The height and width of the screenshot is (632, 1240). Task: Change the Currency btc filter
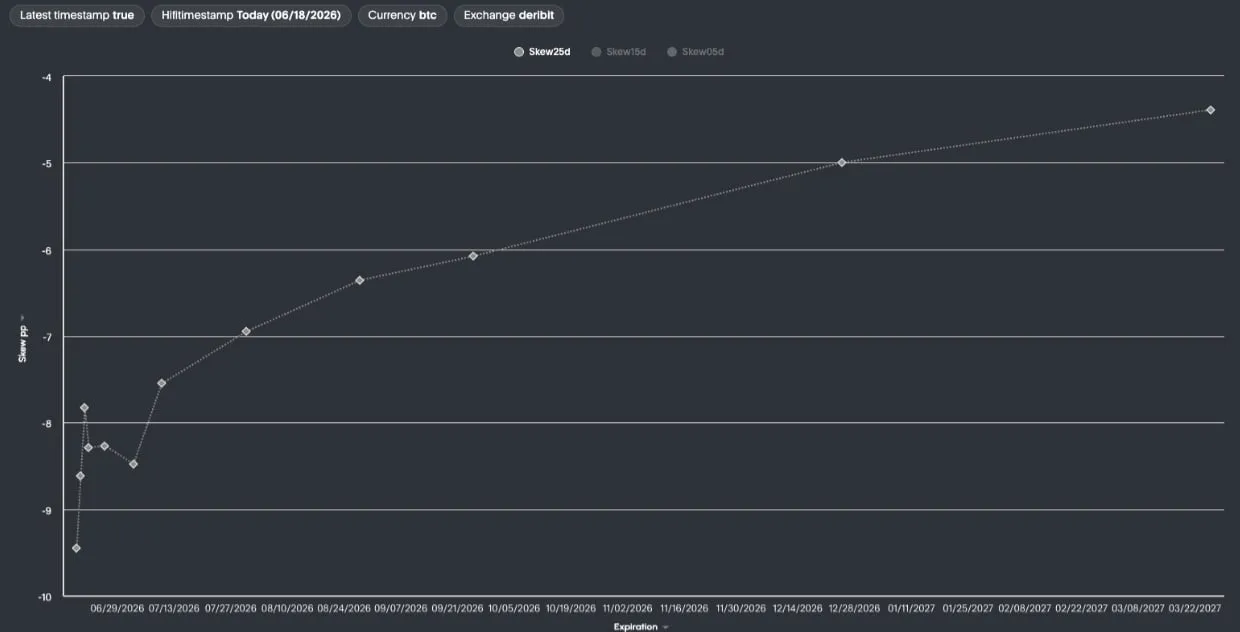pos(402,16)
